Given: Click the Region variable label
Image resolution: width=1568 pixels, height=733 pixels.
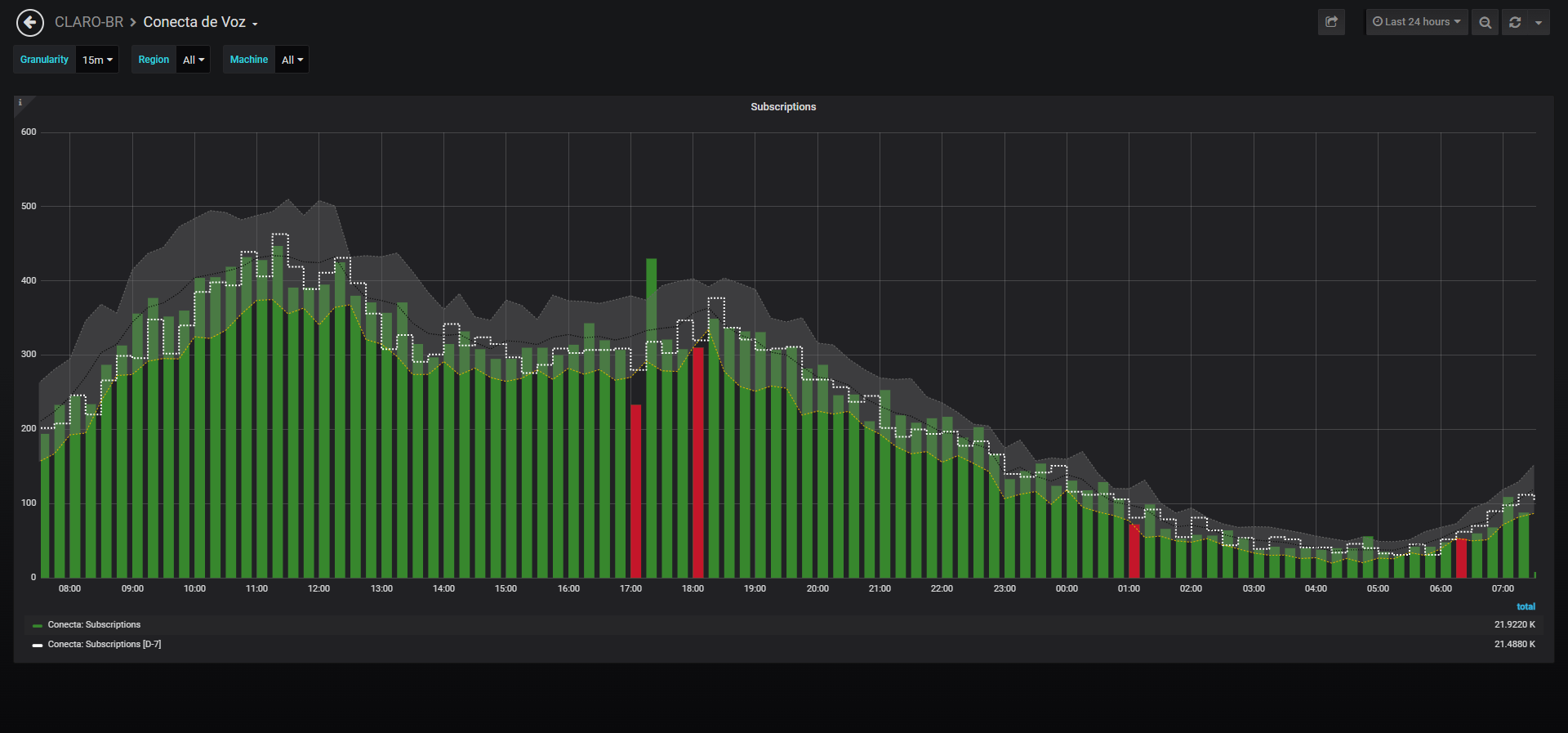Looking at the screenshot, I should click(154, 60).
